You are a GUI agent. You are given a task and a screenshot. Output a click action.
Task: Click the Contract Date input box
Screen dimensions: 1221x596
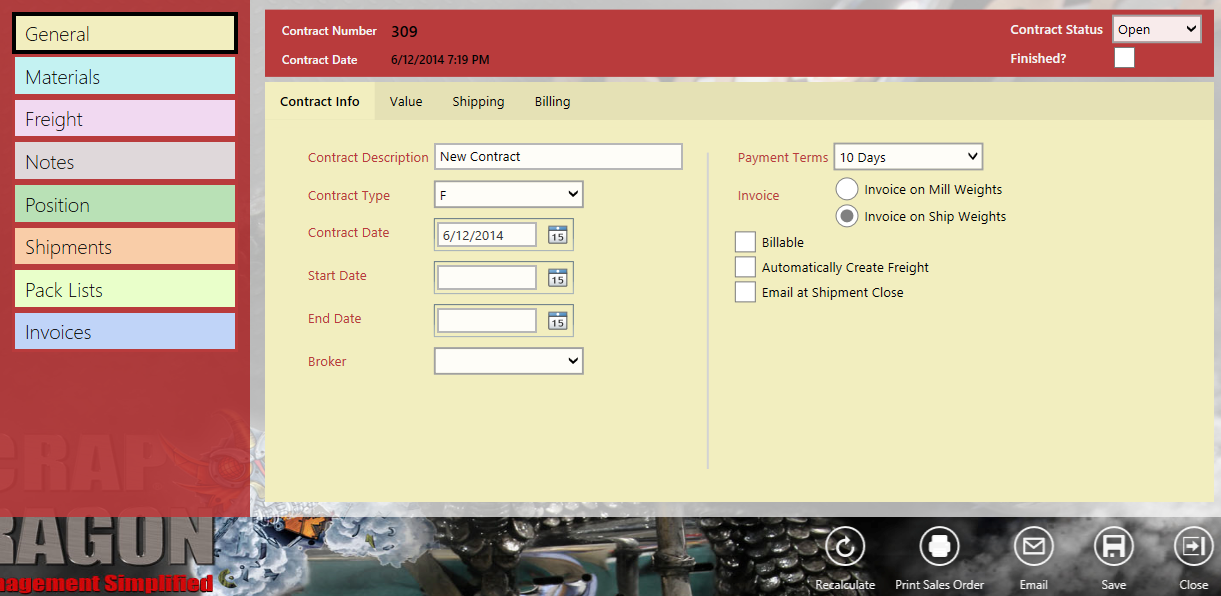pyautogui.click(x=487, y=235)
